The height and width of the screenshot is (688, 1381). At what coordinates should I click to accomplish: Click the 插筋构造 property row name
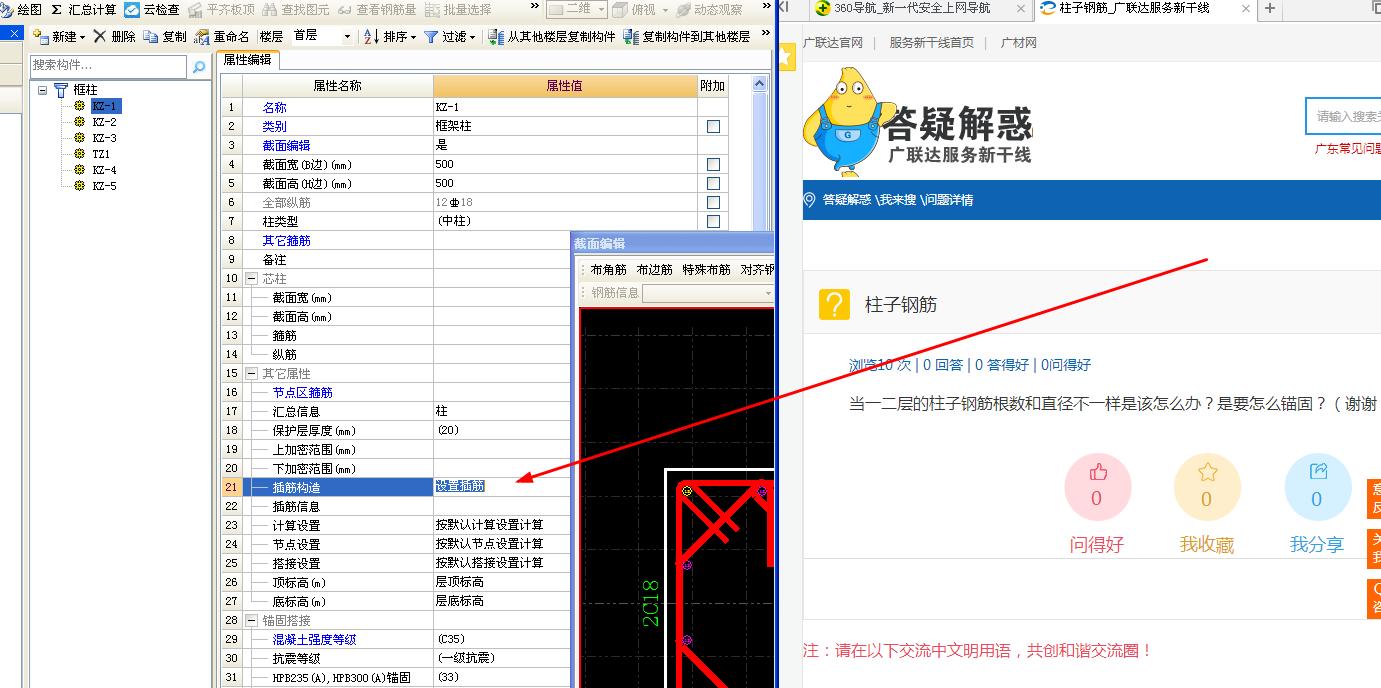296,487
